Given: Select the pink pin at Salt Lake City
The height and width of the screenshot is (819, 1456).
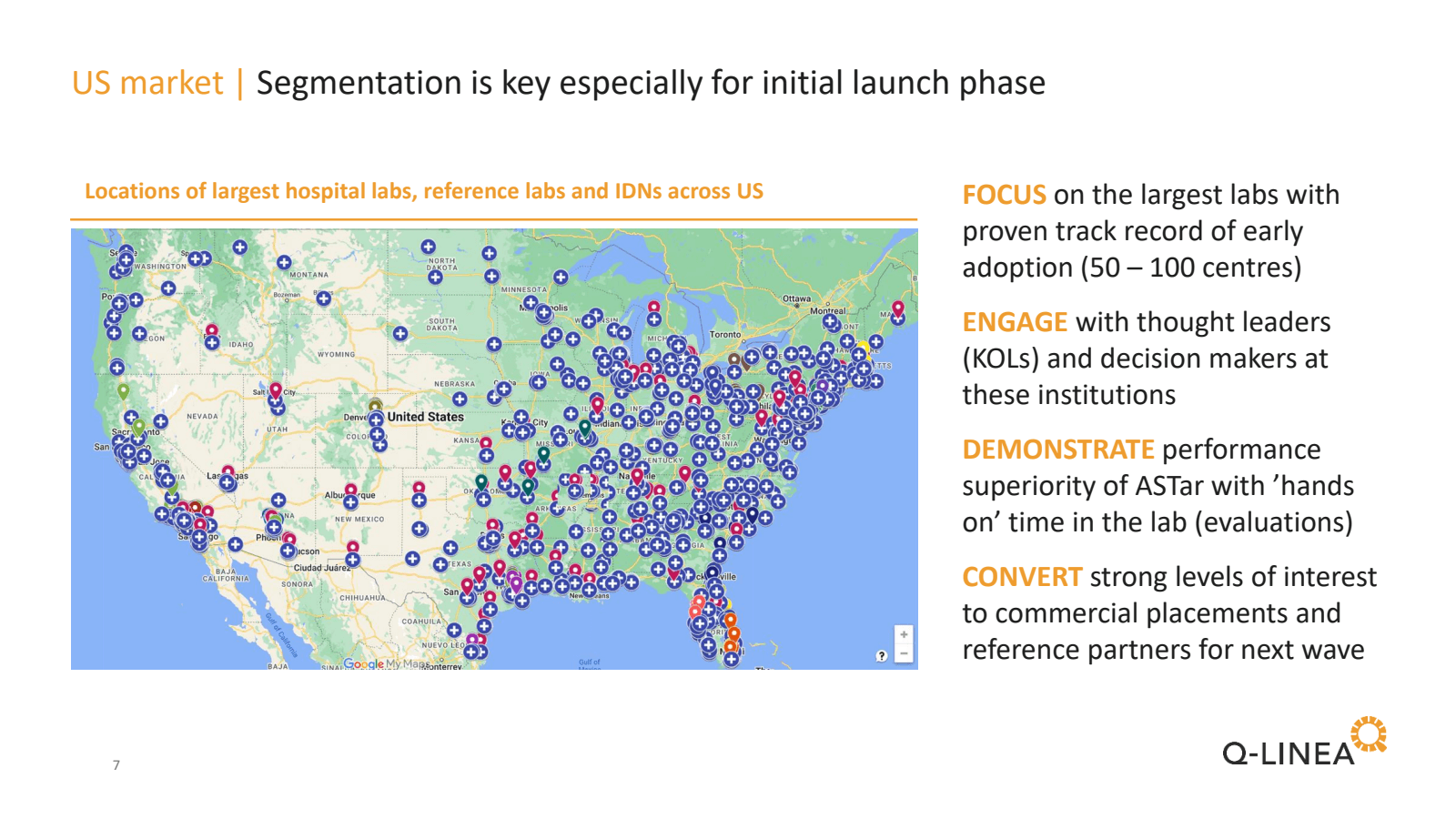Looking at the screenshot, I should click(276, 390).
